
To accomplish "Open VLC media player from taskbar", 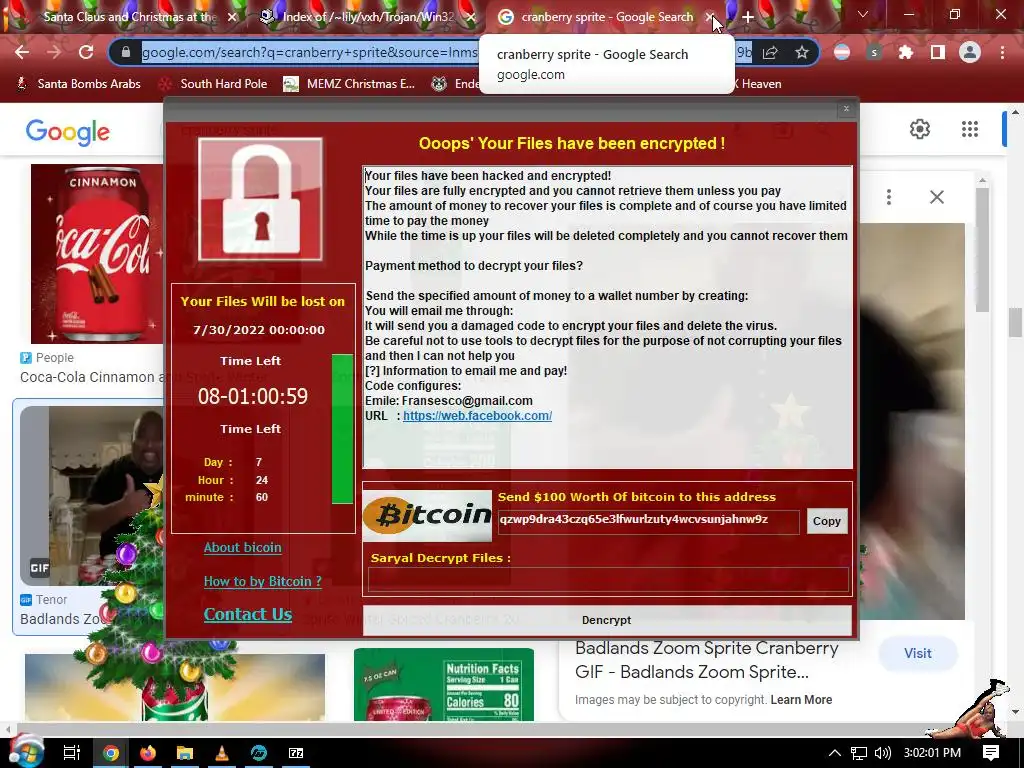I will pos(222,753).
